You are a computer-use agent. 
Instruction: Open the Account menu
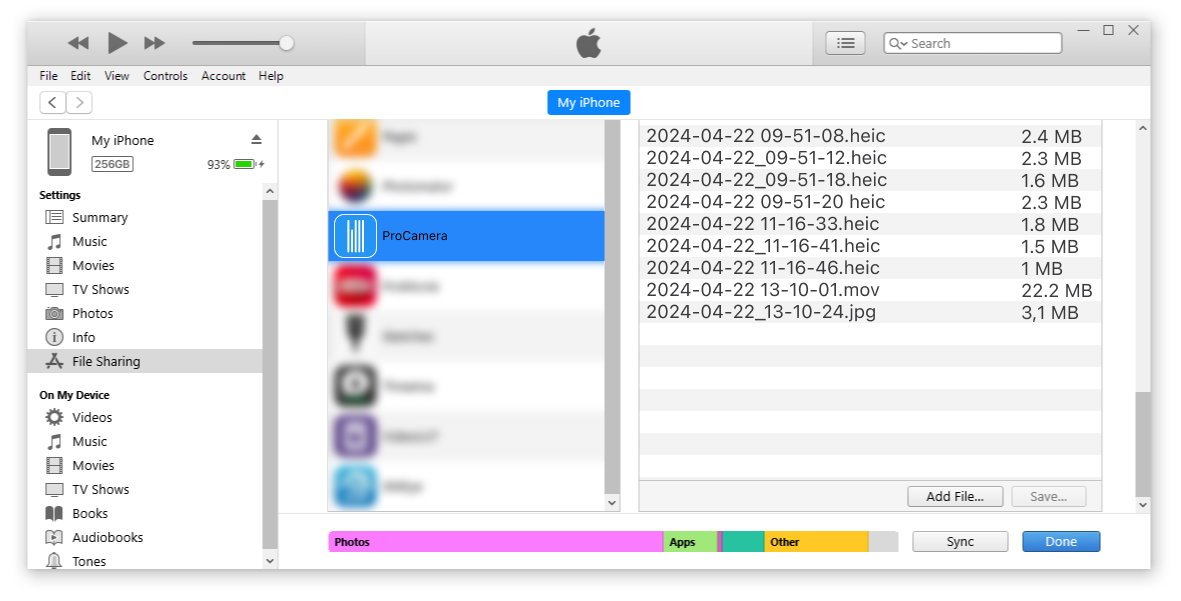(223, 76)
